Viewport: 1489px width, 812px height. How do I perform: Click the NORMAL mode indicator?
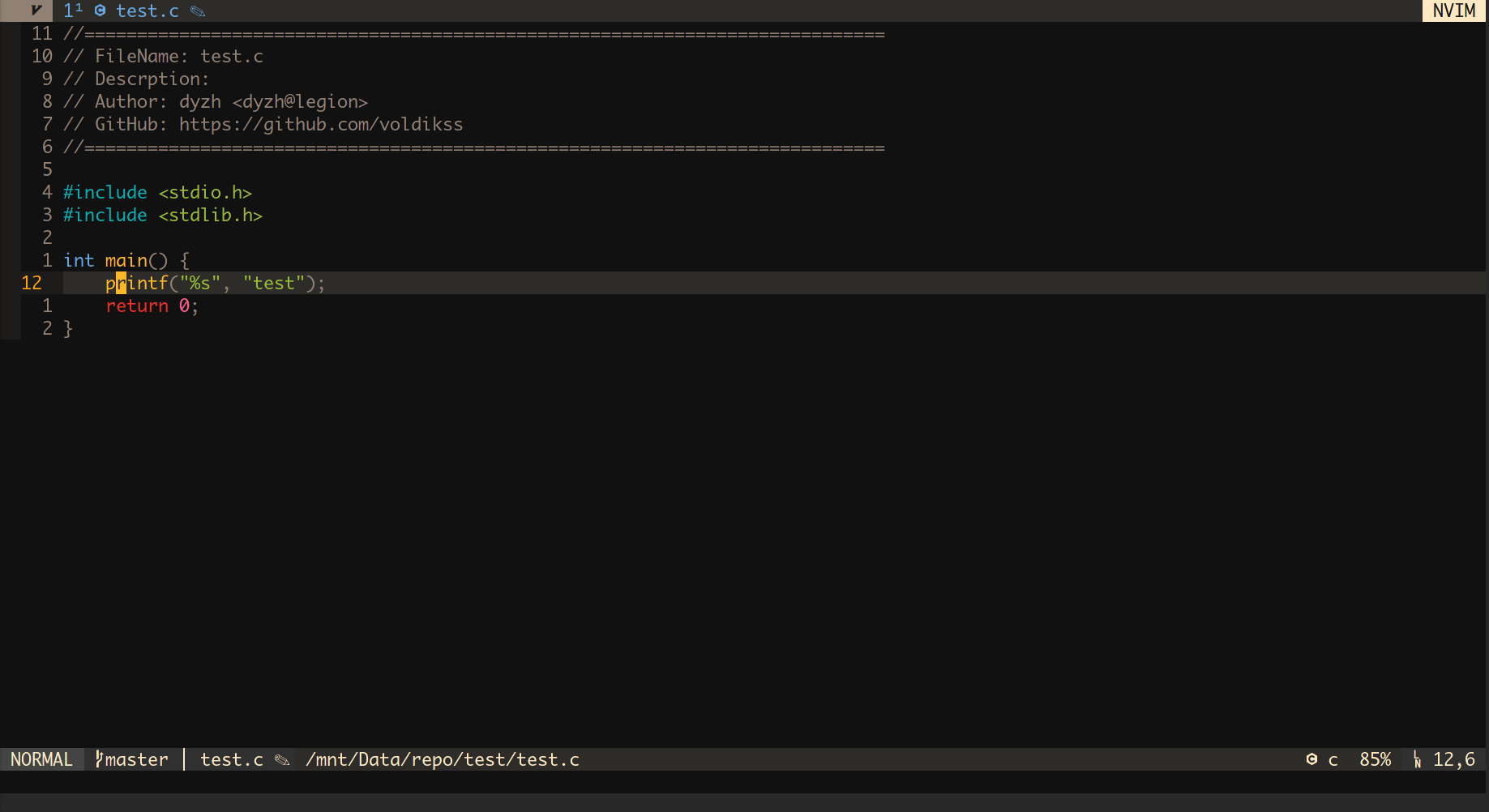click(x=41, y=759)
